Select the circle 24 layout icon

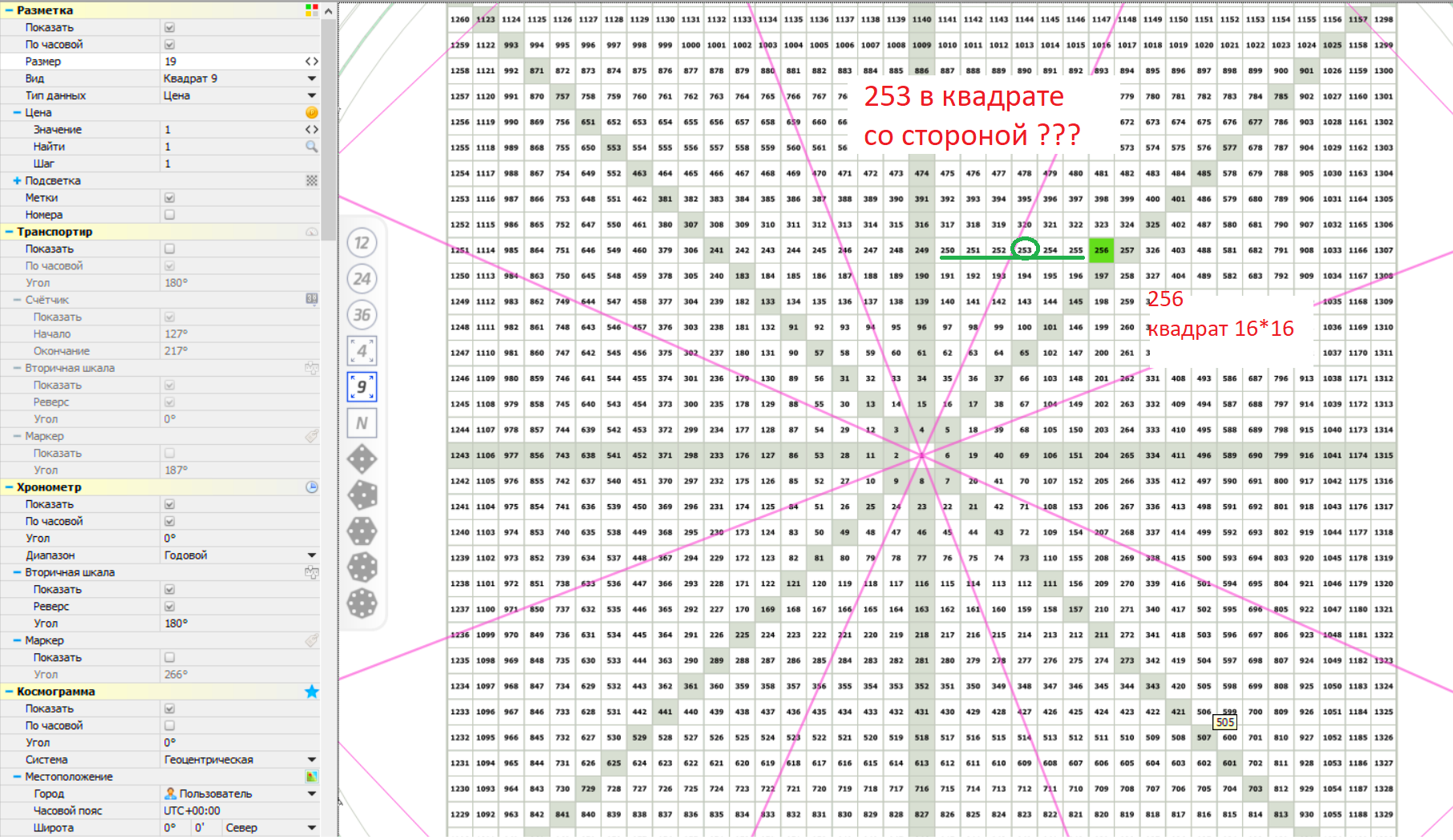click(x=362, y=279)
